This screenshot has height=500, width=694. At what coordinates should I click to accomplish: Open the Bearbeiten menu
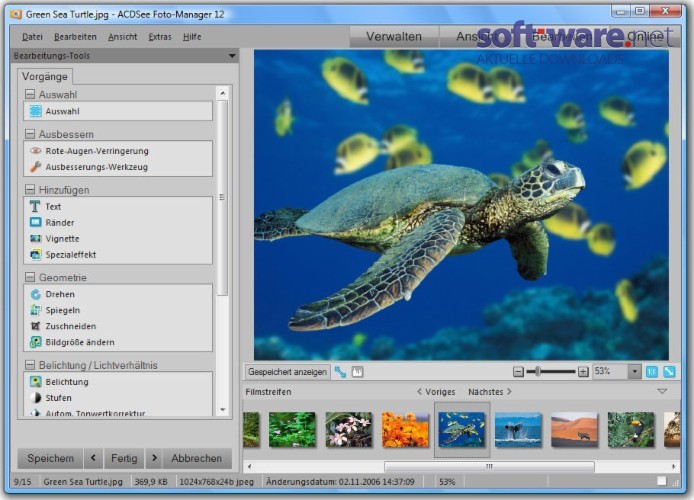[x=75, y=37]
